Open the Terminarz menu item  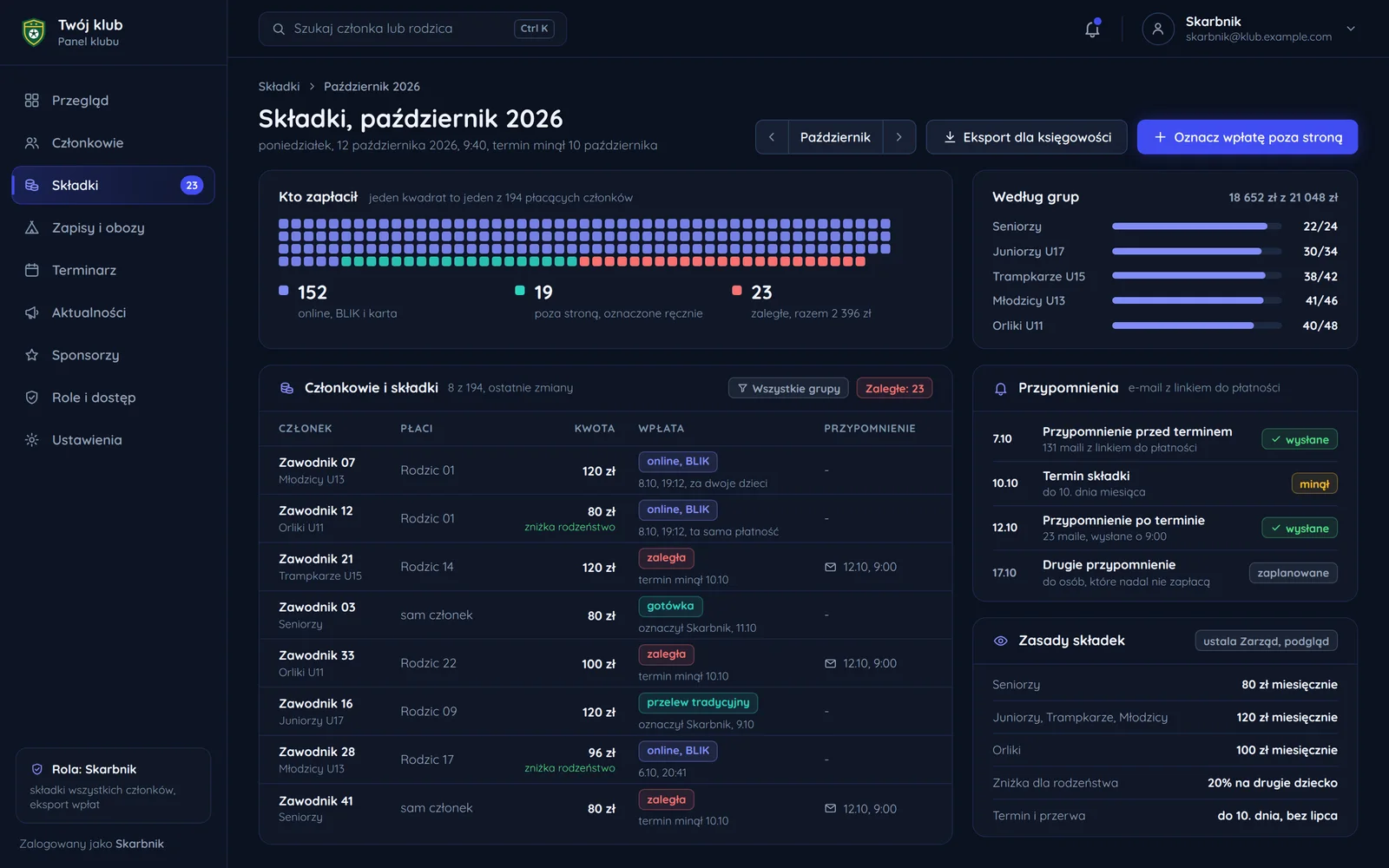point(113,270)
